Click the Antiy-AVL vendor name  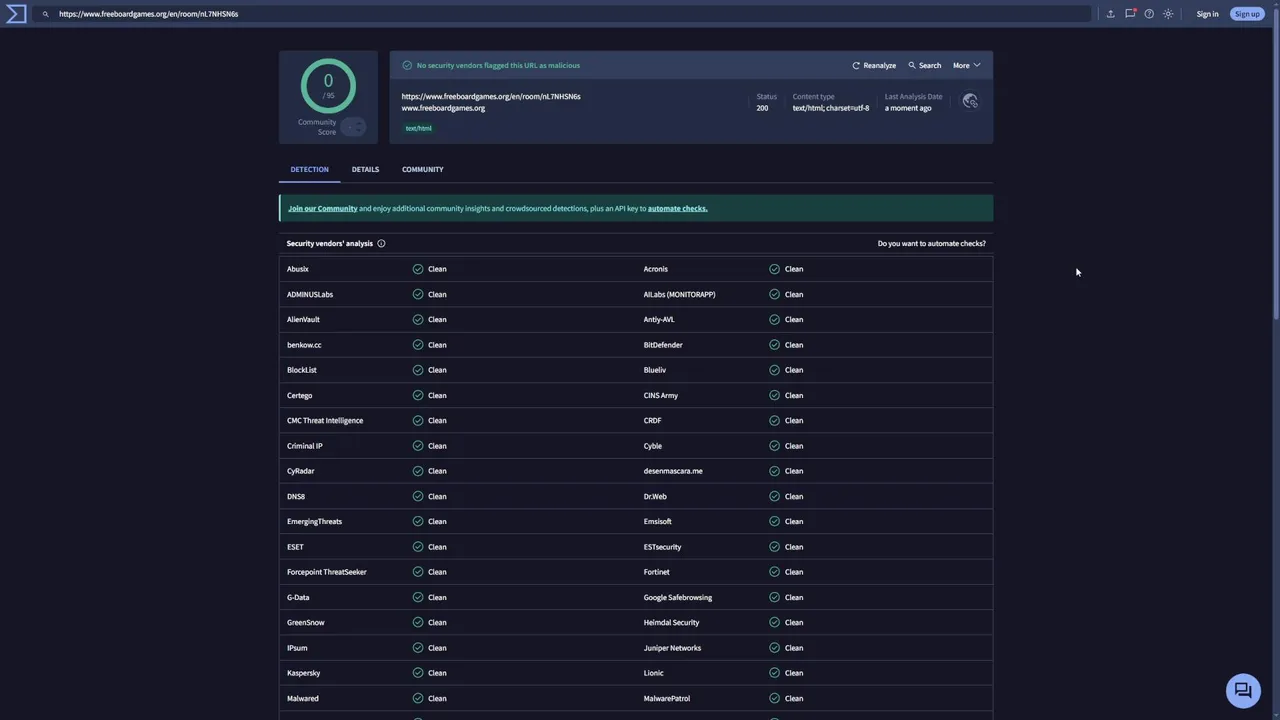pyautogui.click(x=659, y=320)
